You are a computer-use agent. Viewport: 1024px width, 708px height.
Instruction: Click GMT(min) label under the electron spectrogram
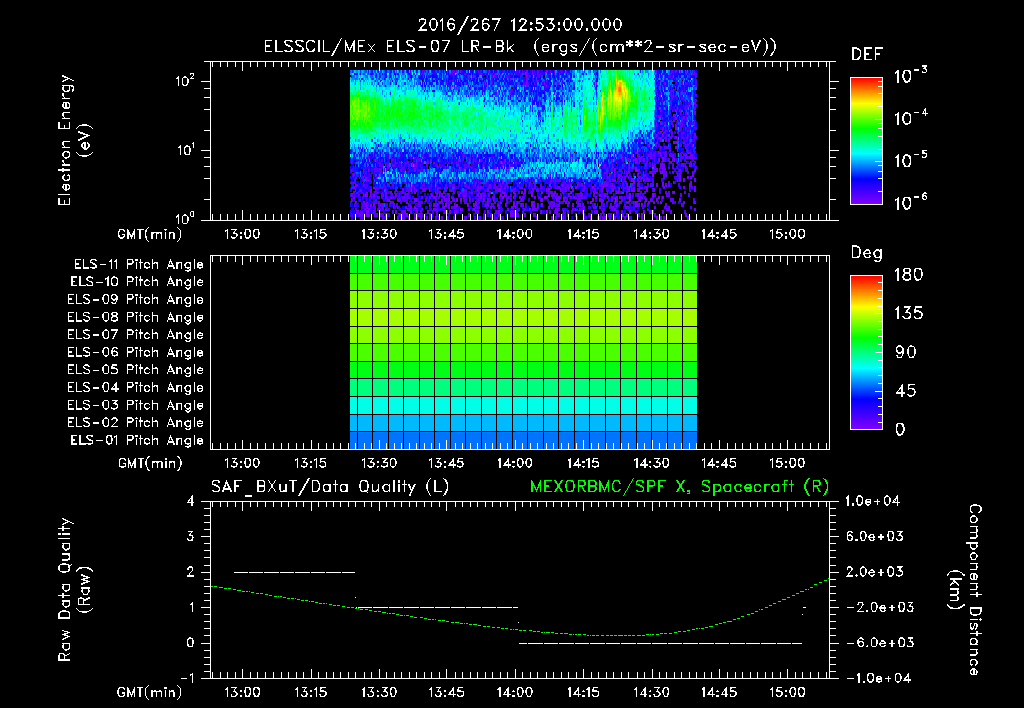point(150,234)
